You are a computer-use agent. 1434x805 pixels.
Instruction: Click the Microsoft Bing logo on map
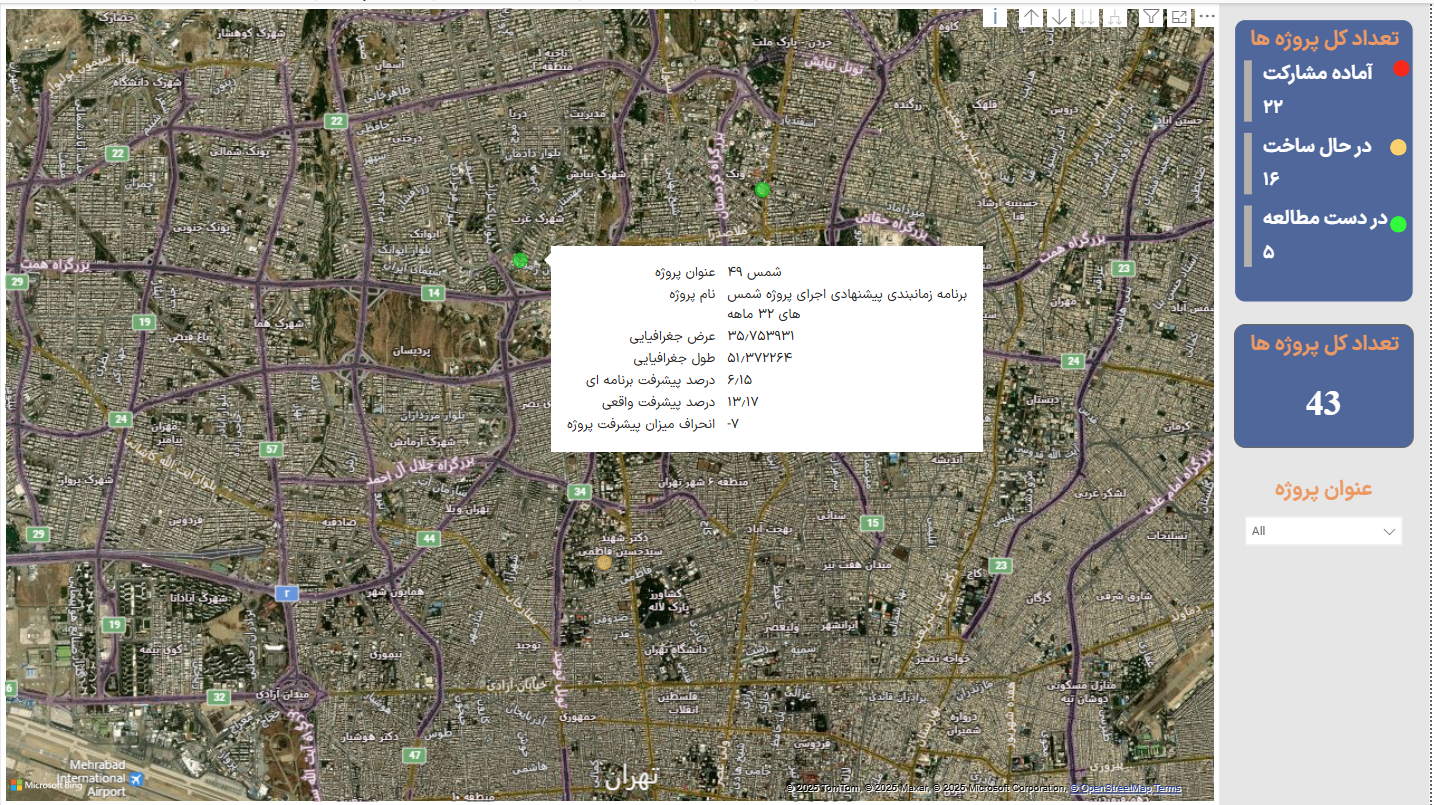(x=47, y=785)
